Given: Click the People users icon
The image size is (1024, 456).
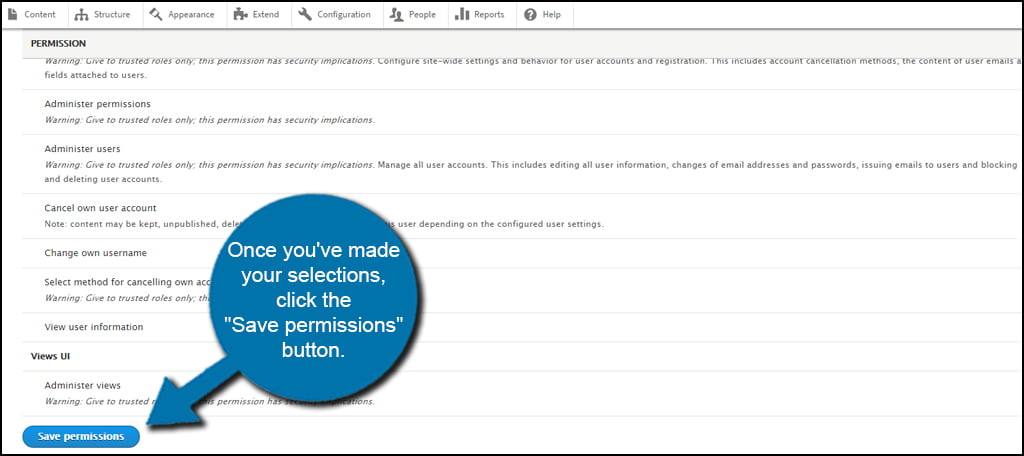Looking at the screenshot, I should [x=396, y=14].
